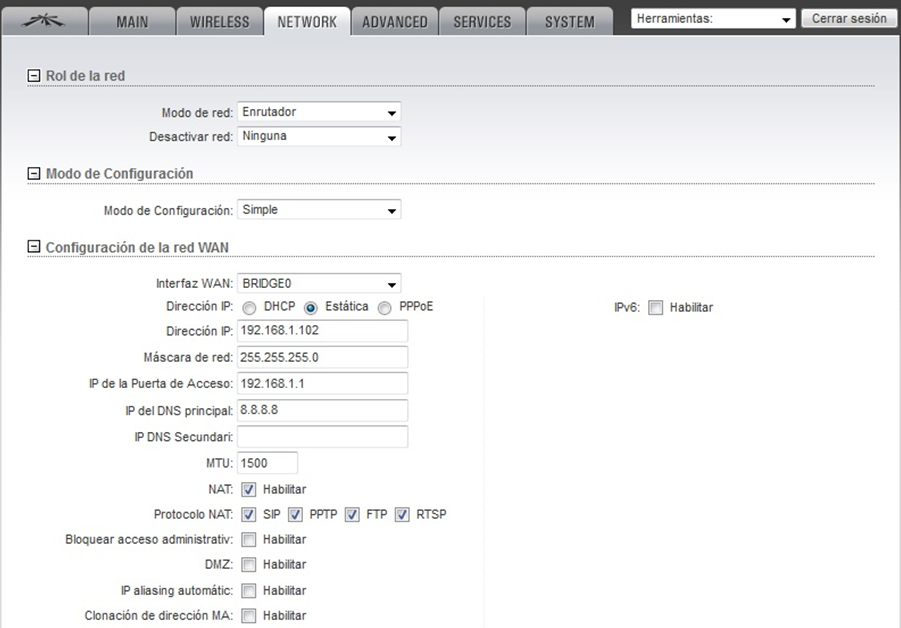Open the Interfaz WAN dropdown
Screen dimensions: 901x628
(319, 283)
